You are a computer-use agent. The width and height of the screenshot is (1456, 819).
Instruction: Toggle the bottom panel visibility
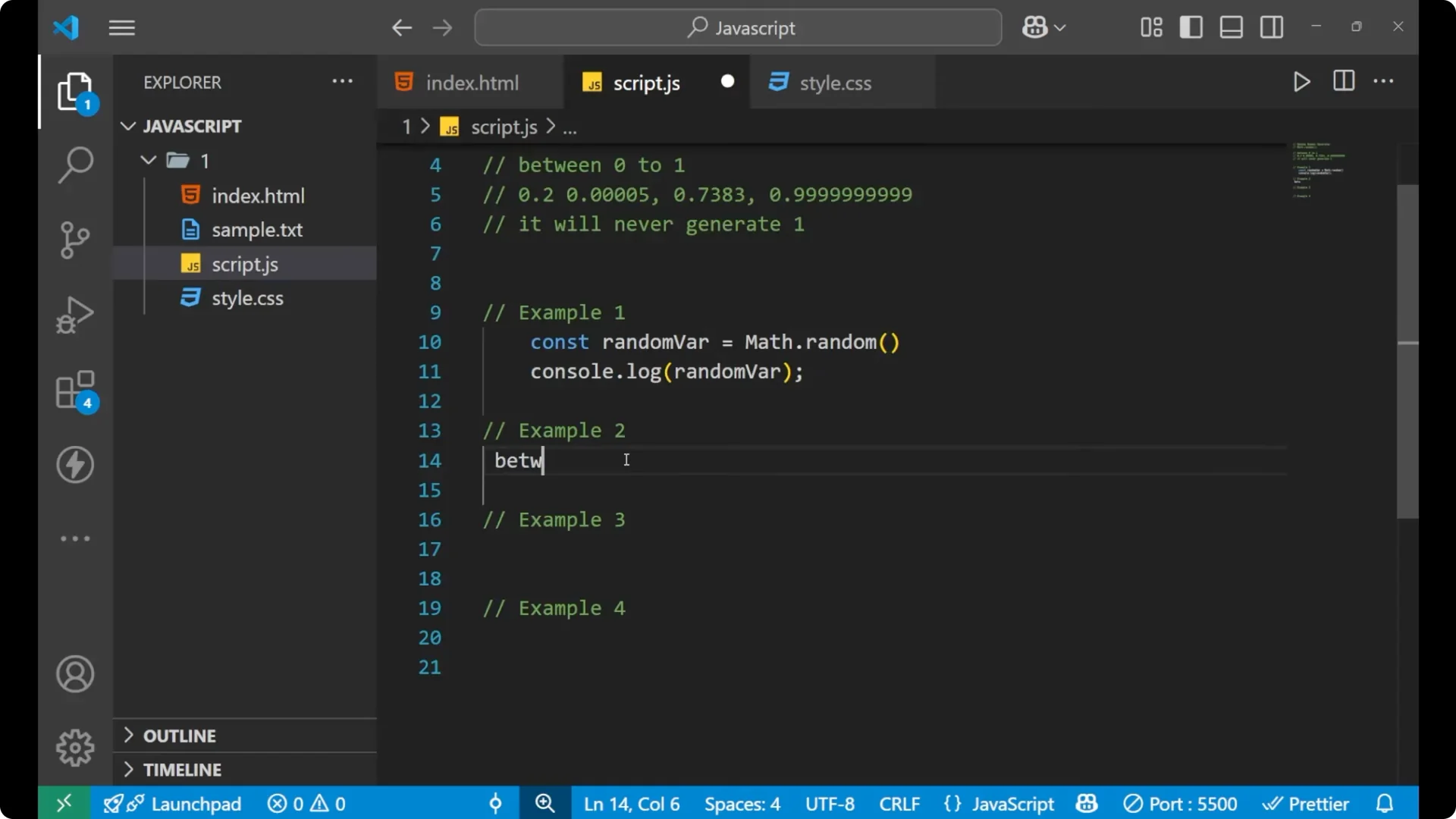pos(1231,27)
